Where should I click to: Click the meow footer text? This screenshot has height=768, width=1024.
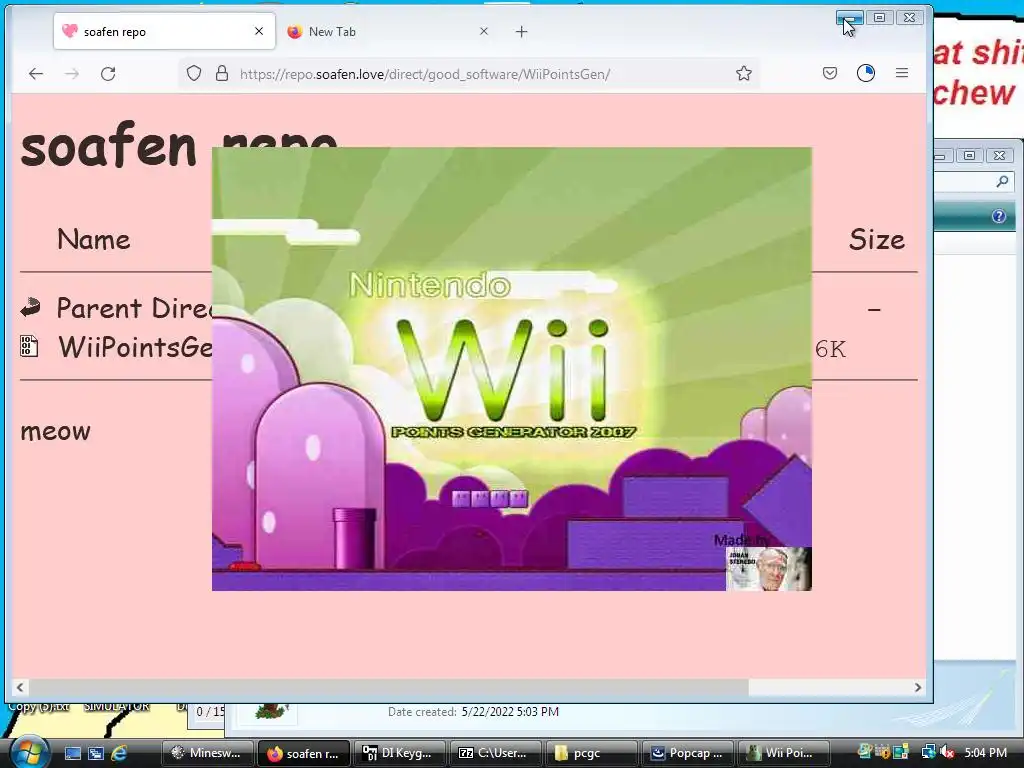[56, 432]
